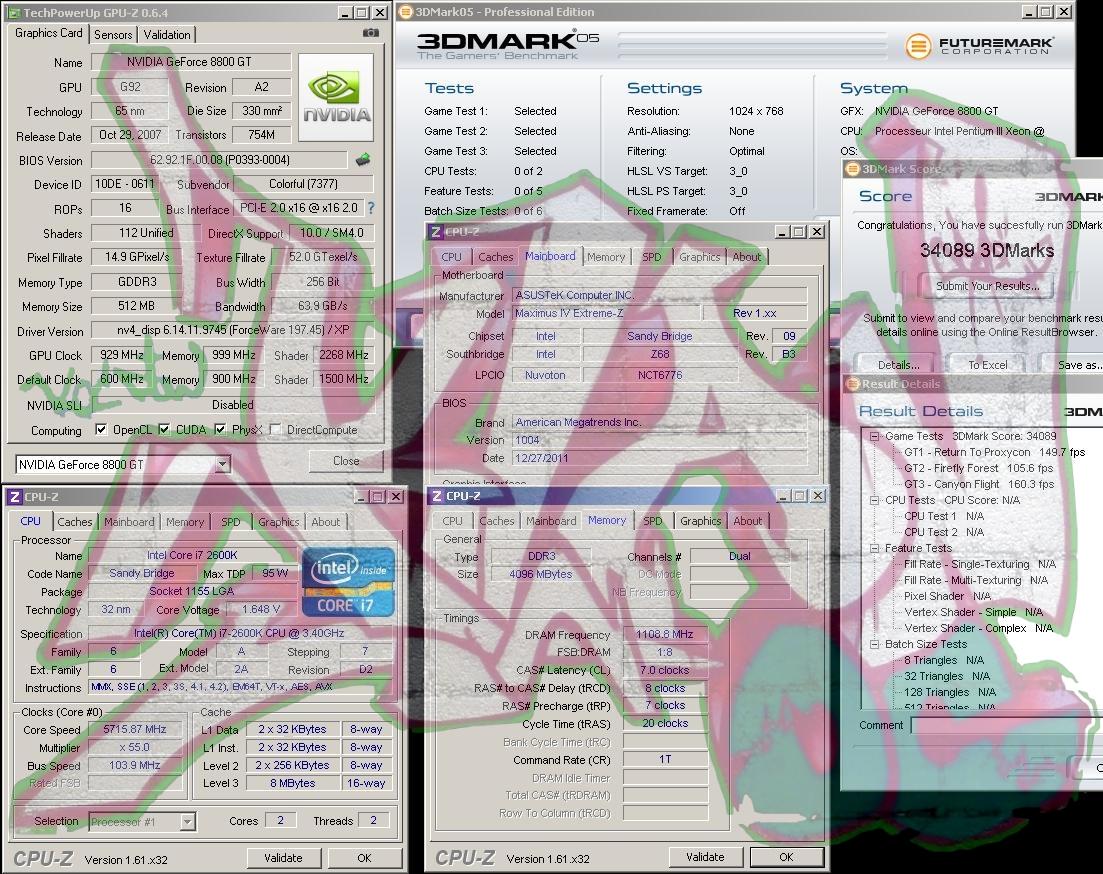Collapse the Game Tests tree node
The image size is (1103, 874).
tap(874, 436)
